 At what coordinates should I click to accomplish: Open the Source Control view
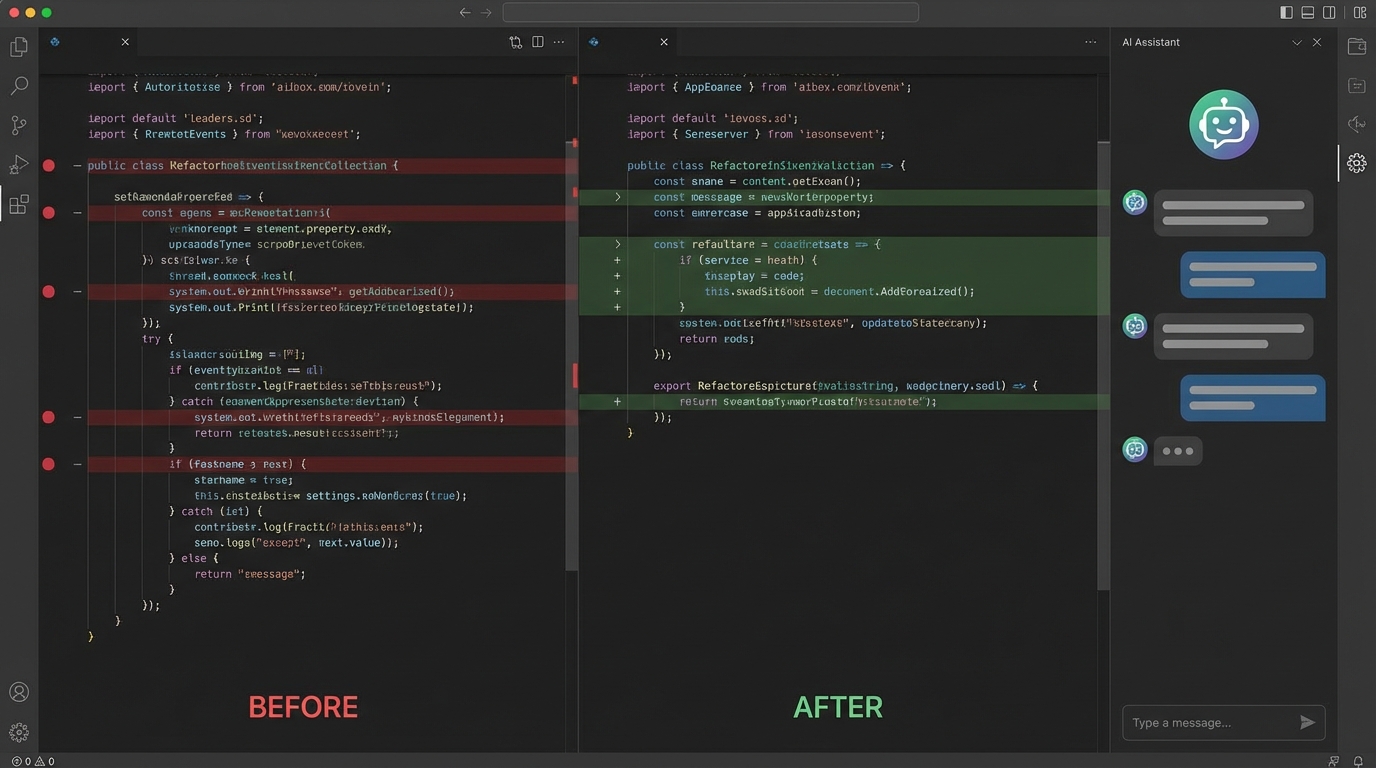point(18,124)
